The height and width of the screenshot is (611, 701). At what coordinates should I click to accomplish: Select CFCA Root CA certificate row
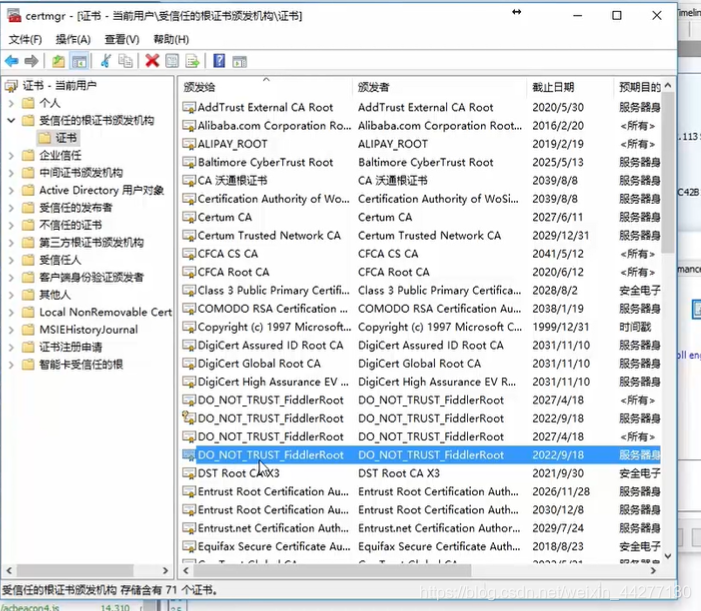pos(421,272)
